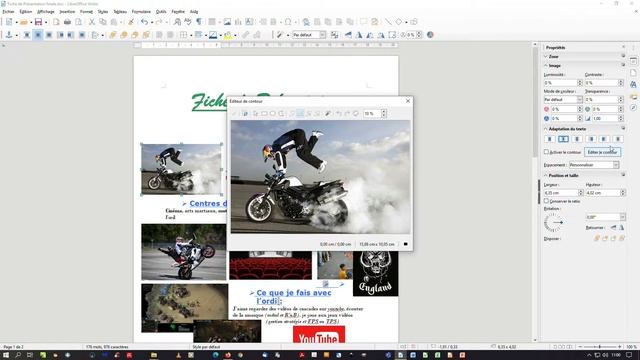The image size is (640, 360).
Task: Open the image filter dropdown in image toolbar
Action: coord(287,35)
